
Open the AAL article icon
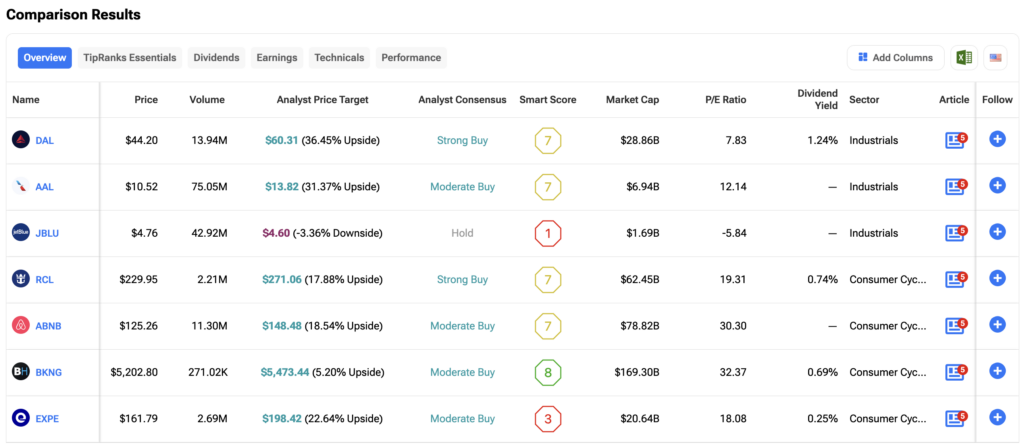[x=955, y=186]
